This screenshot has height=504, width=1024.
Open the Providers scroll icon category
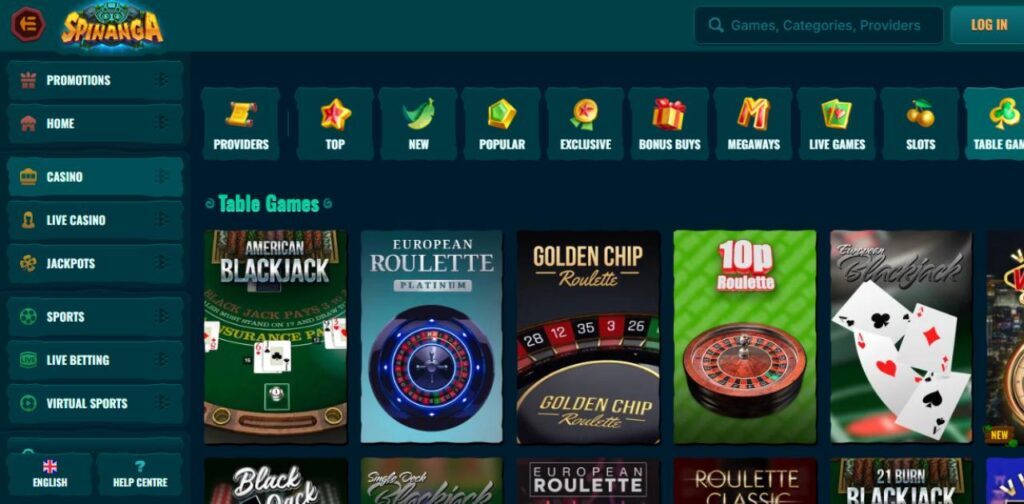pyautogui.click(x=240, y=124)
